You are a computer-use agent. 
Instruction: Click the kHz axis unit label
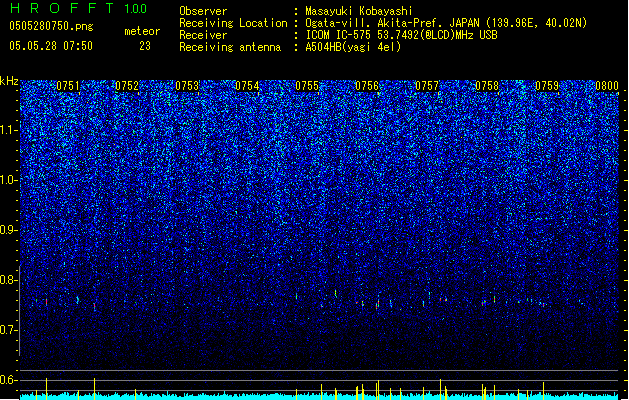click(9, 81)
